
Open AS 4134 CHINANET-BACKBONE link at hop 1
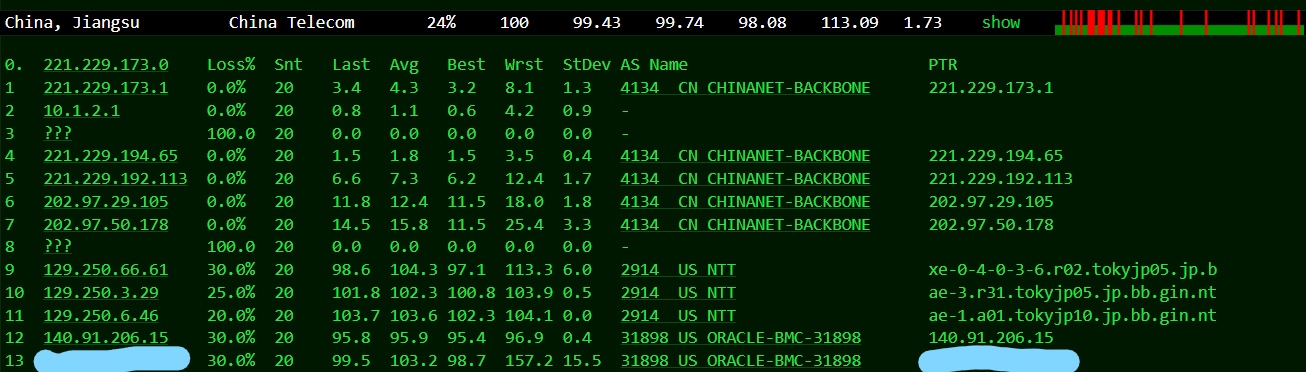745,88
